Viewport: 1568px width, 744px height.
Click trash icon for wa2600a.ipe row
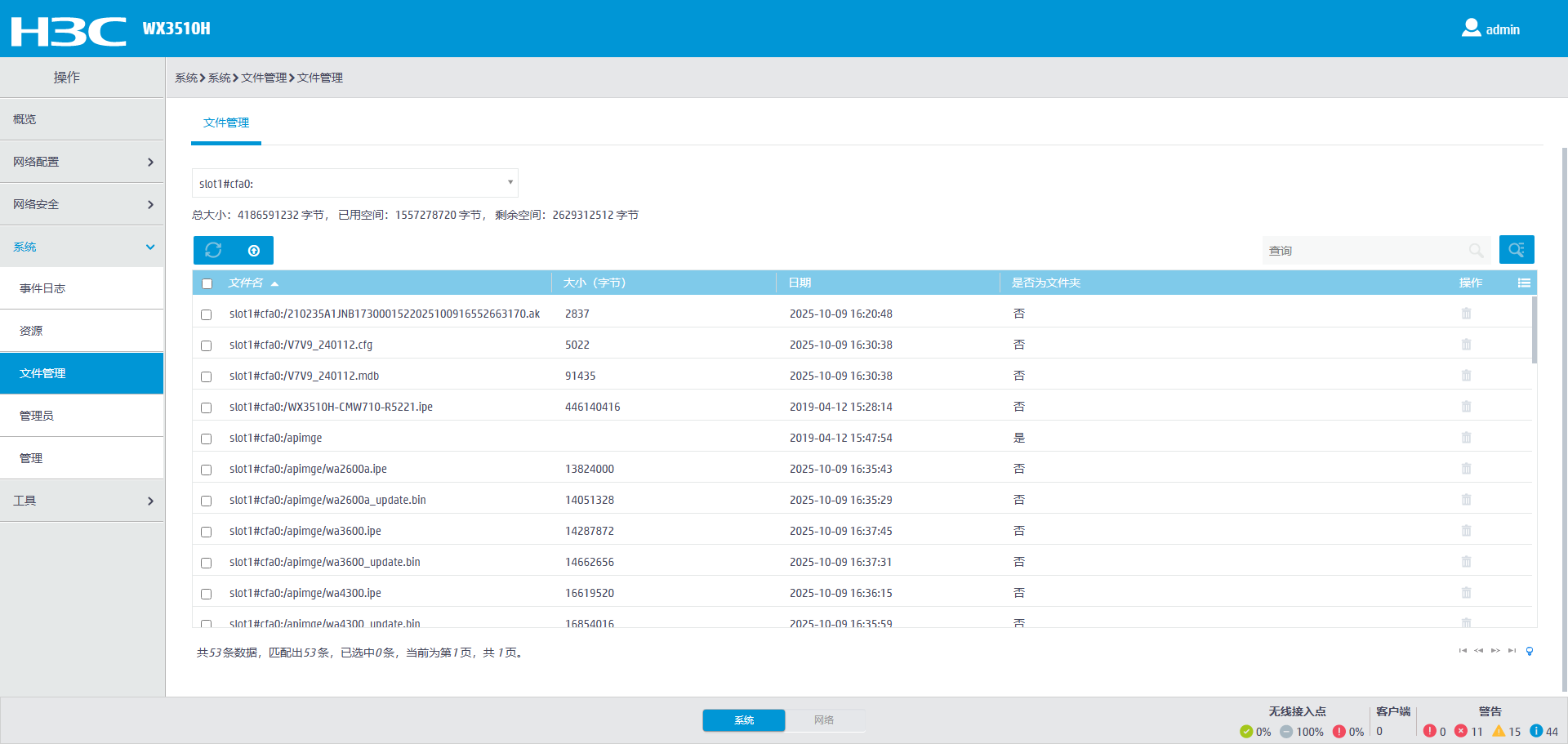tap(1466, 469)
